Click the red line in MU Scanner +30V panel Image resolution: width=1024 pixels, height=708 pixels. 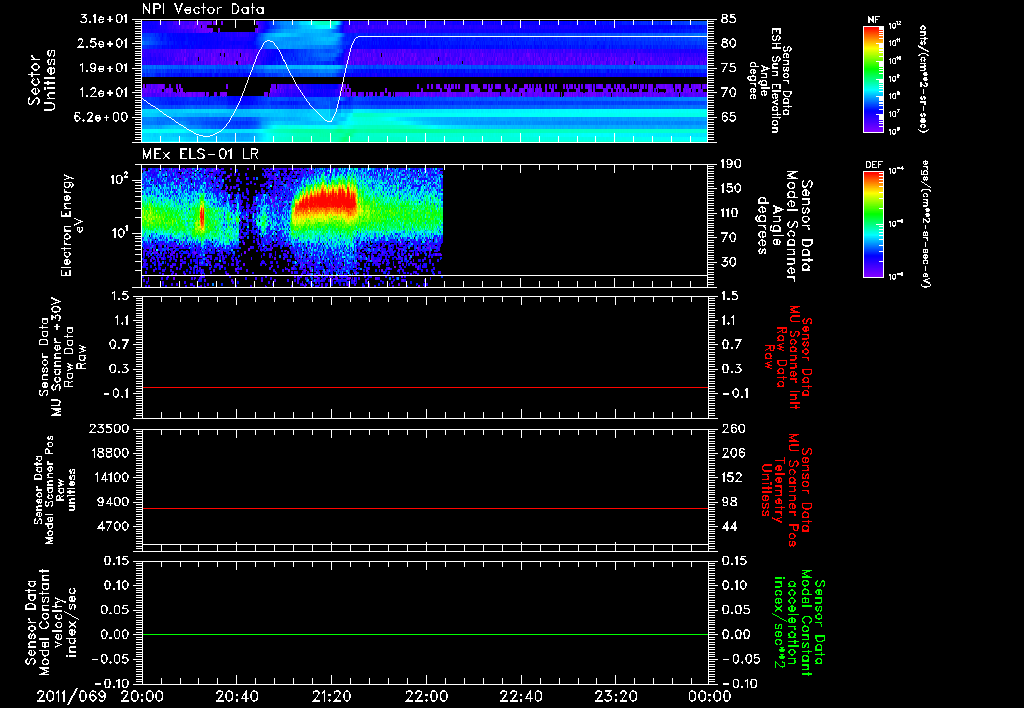[x=425, y=387]
